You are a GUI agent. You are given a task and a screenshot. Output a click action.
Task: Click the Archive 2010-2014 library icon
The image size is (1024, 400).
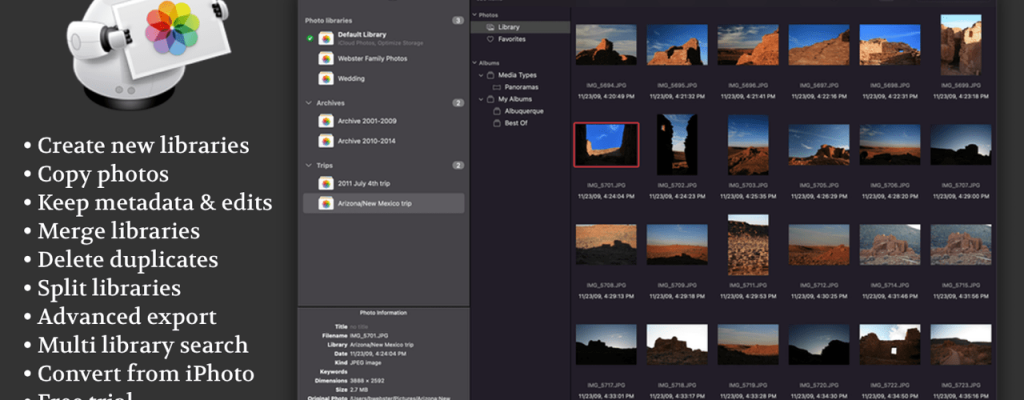326,141
